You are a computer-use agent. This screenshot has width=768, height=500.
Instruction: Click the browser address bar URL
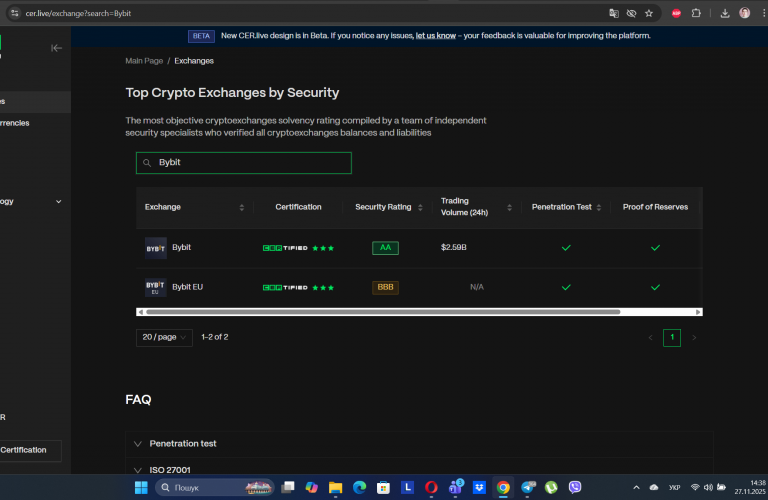tap(78, 13)
